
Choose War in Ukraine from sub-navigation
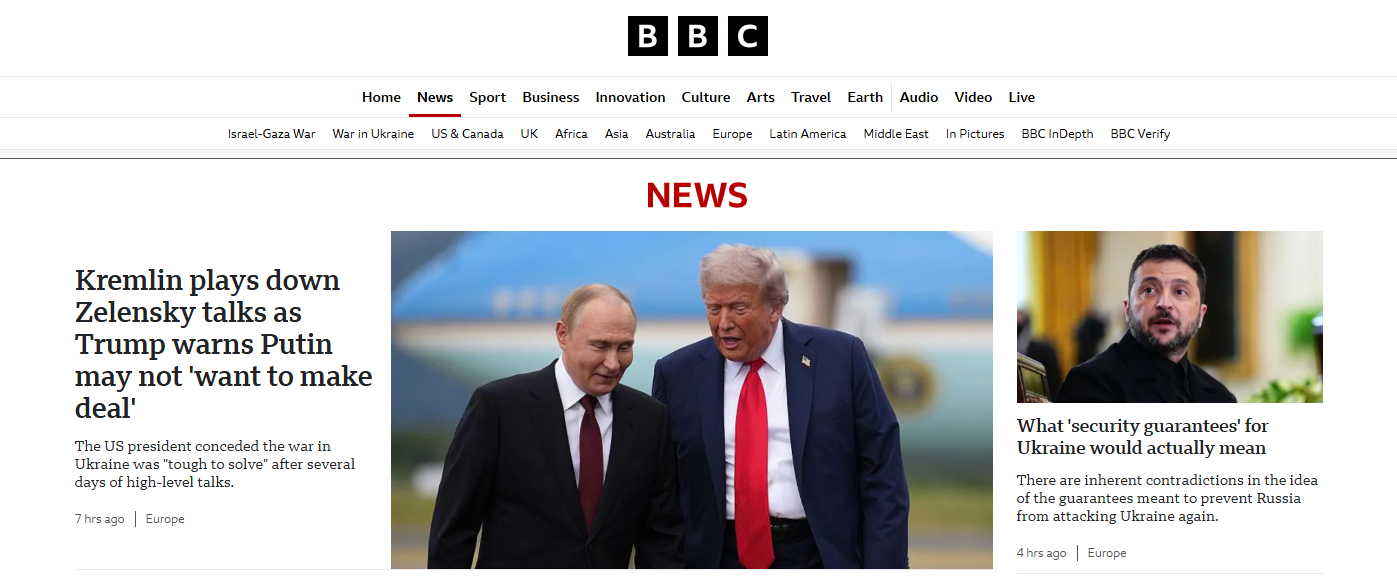pyautogui.click(x=373, y=134)
